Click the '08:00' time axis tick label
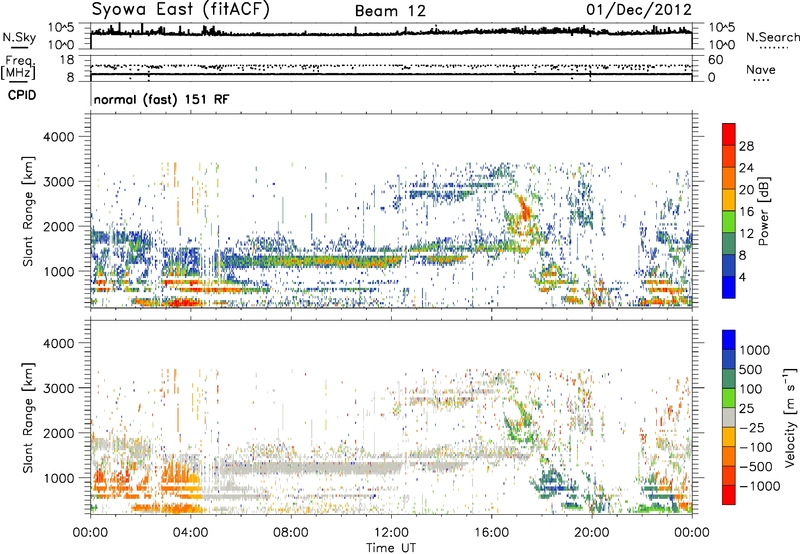800x554 pixels. (290, 533)
